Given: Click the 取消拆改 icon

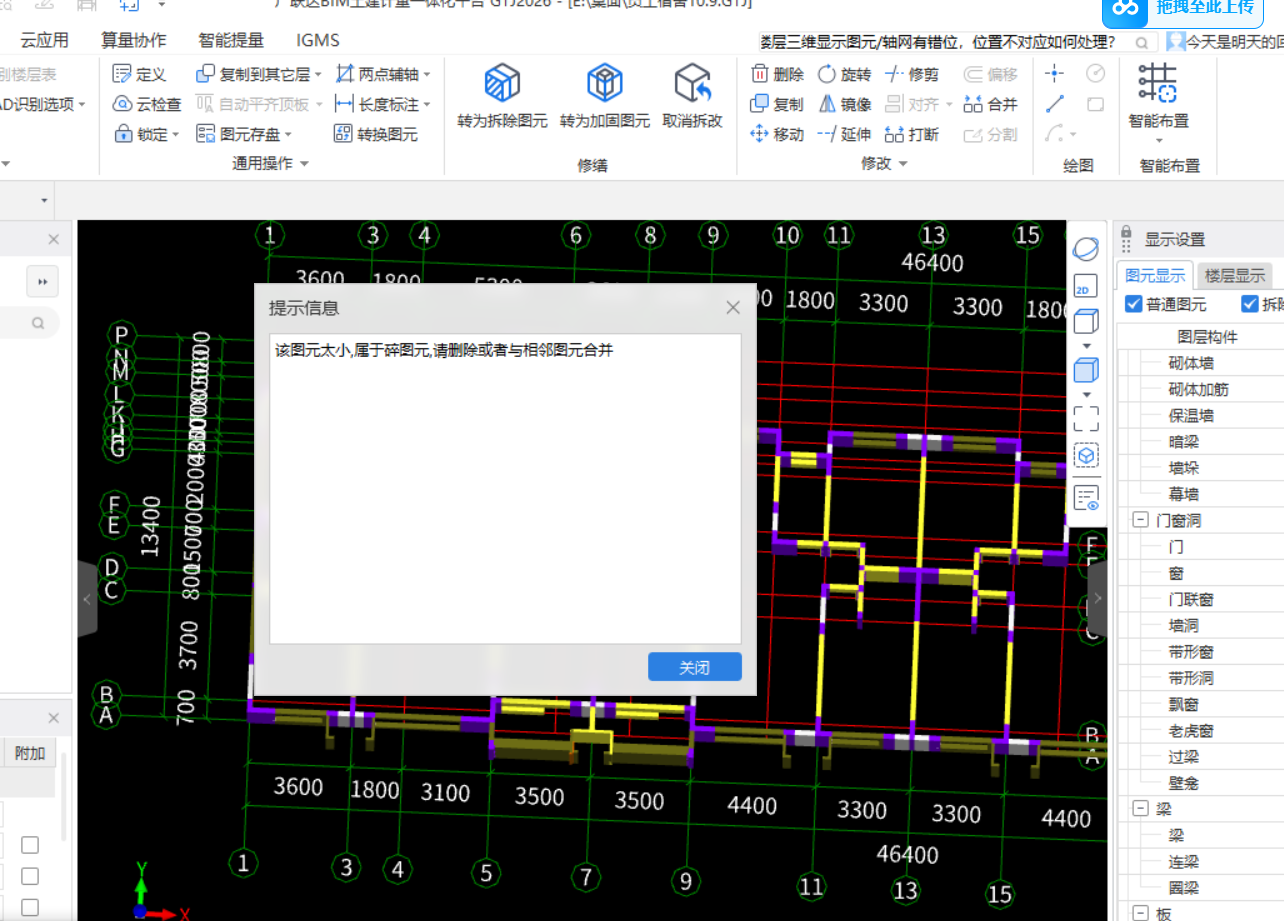Looking at the screenshot, I should tap(692, 83).
